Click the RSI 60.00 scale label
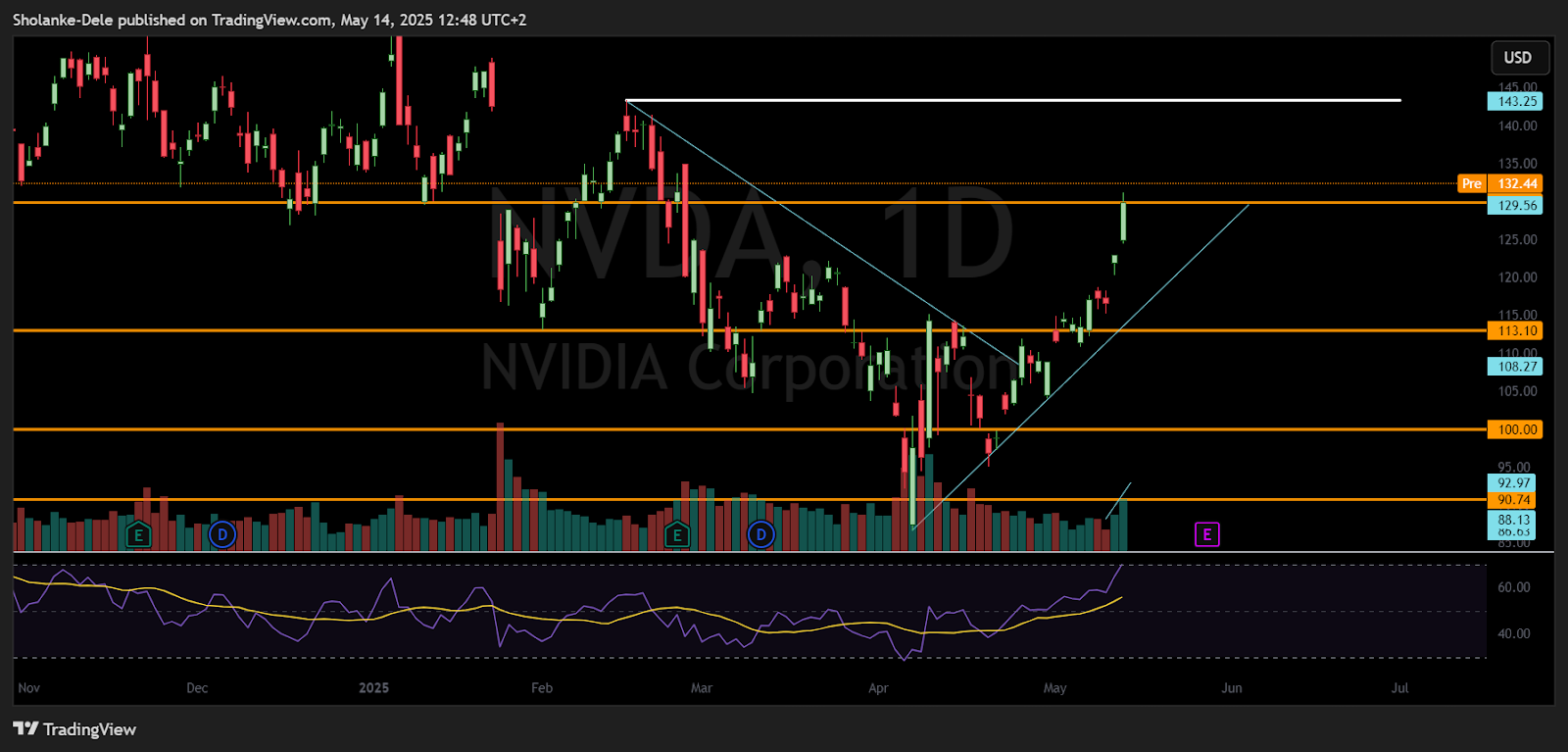1568x752 pixels. (x=1514, y=587)
